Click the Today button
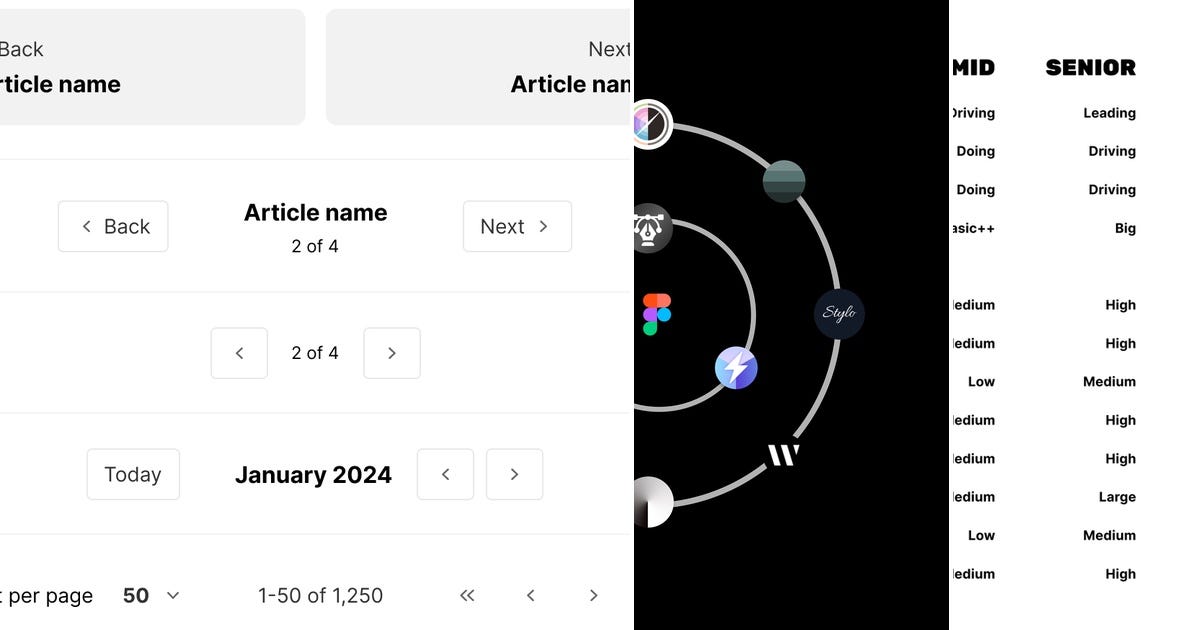Screen dimensions: 1200x630 [x=133, y=474]
